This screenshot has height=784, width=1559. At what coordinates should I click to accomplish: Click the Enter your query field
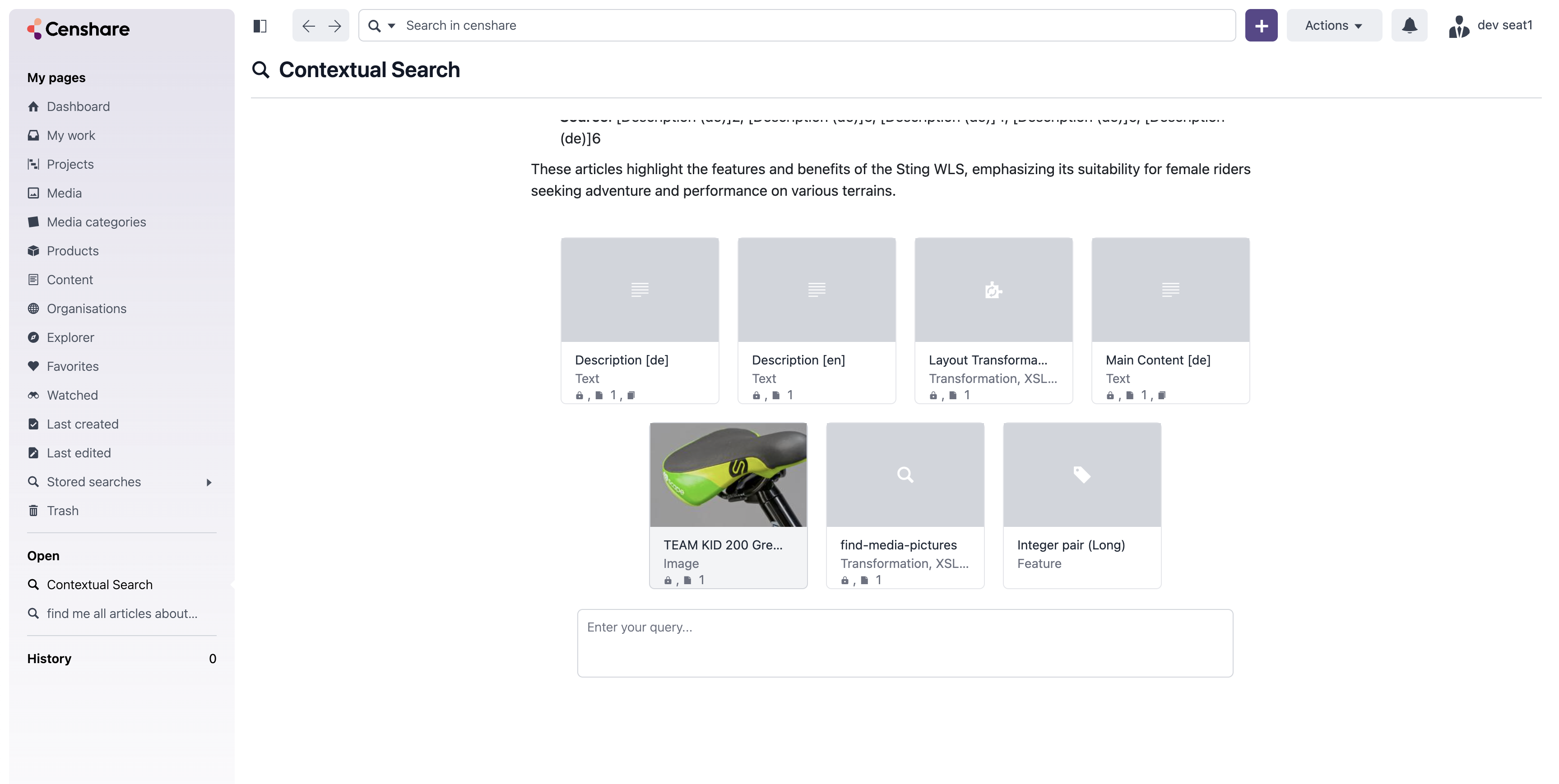(905, 642)
